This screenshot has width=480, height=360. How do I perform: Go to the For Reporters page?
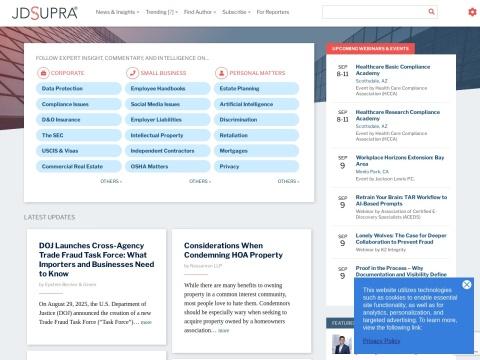coord(273,12)
